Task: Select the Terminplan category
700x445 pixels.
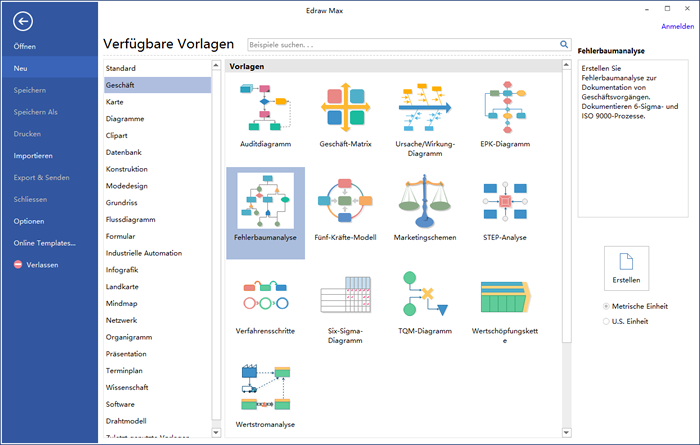Action: 157,371
